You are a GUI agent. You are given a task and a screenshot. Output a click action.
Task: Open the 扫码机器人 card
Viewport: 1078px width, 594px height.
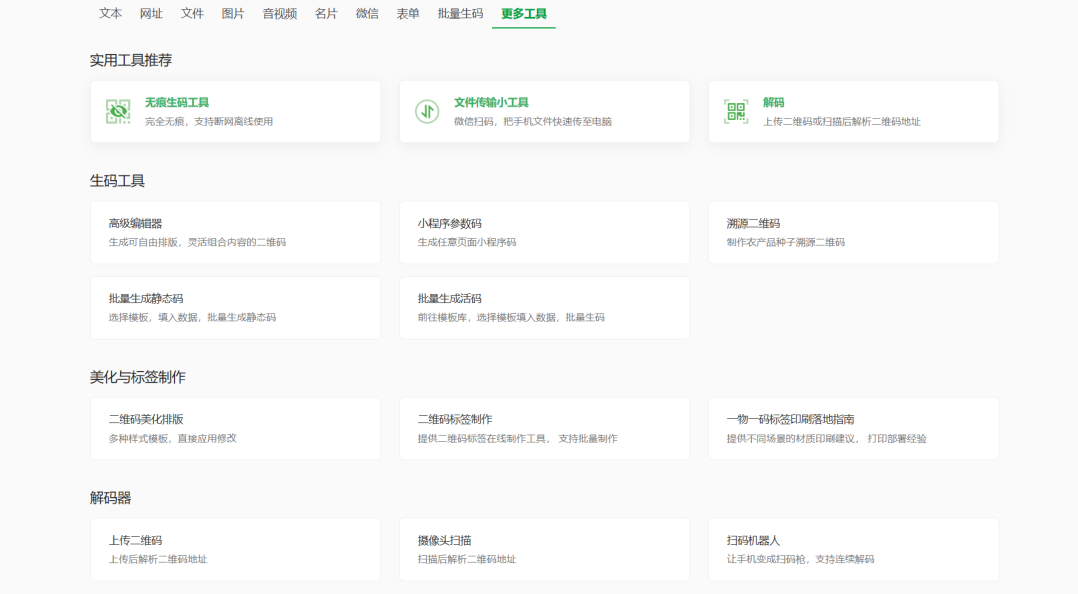point(853,549)
